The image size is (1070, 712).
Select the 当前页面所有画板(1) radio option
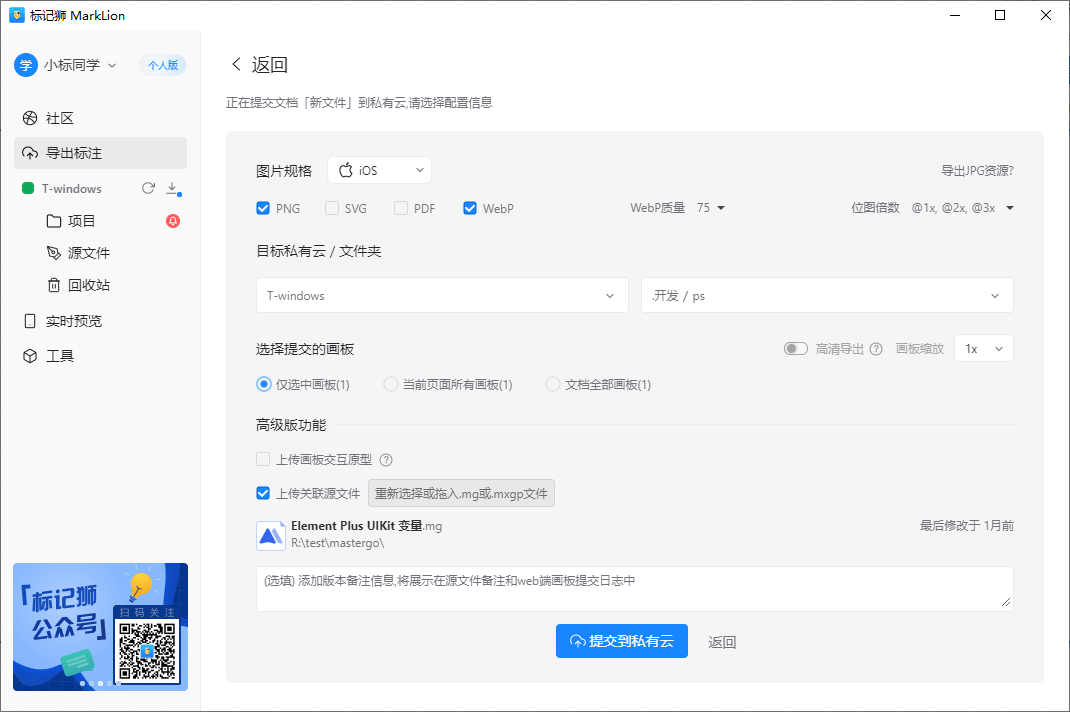pos(390,384)
